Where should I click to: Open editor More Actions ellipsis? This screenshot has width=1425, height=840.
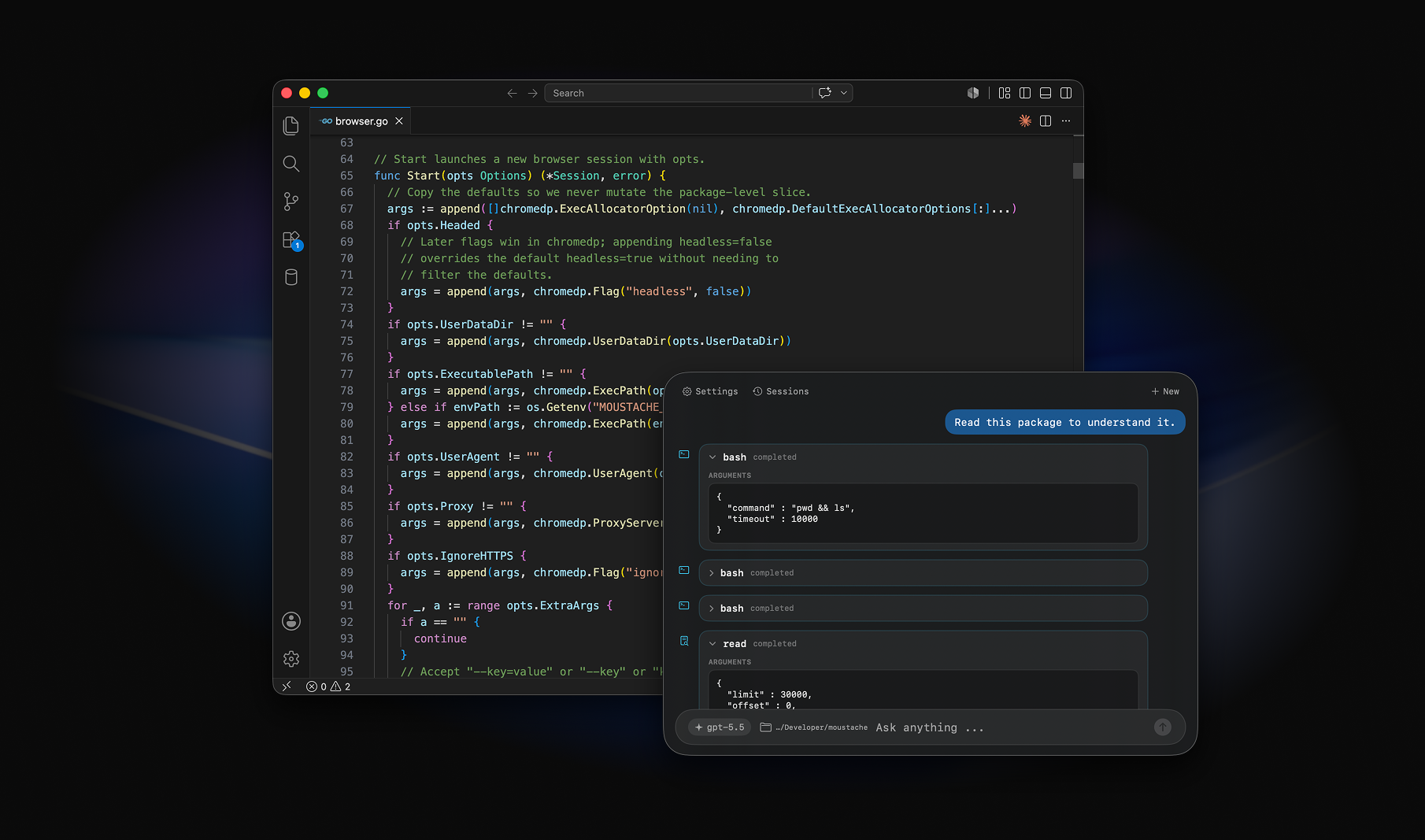(x=1066, y=120)
